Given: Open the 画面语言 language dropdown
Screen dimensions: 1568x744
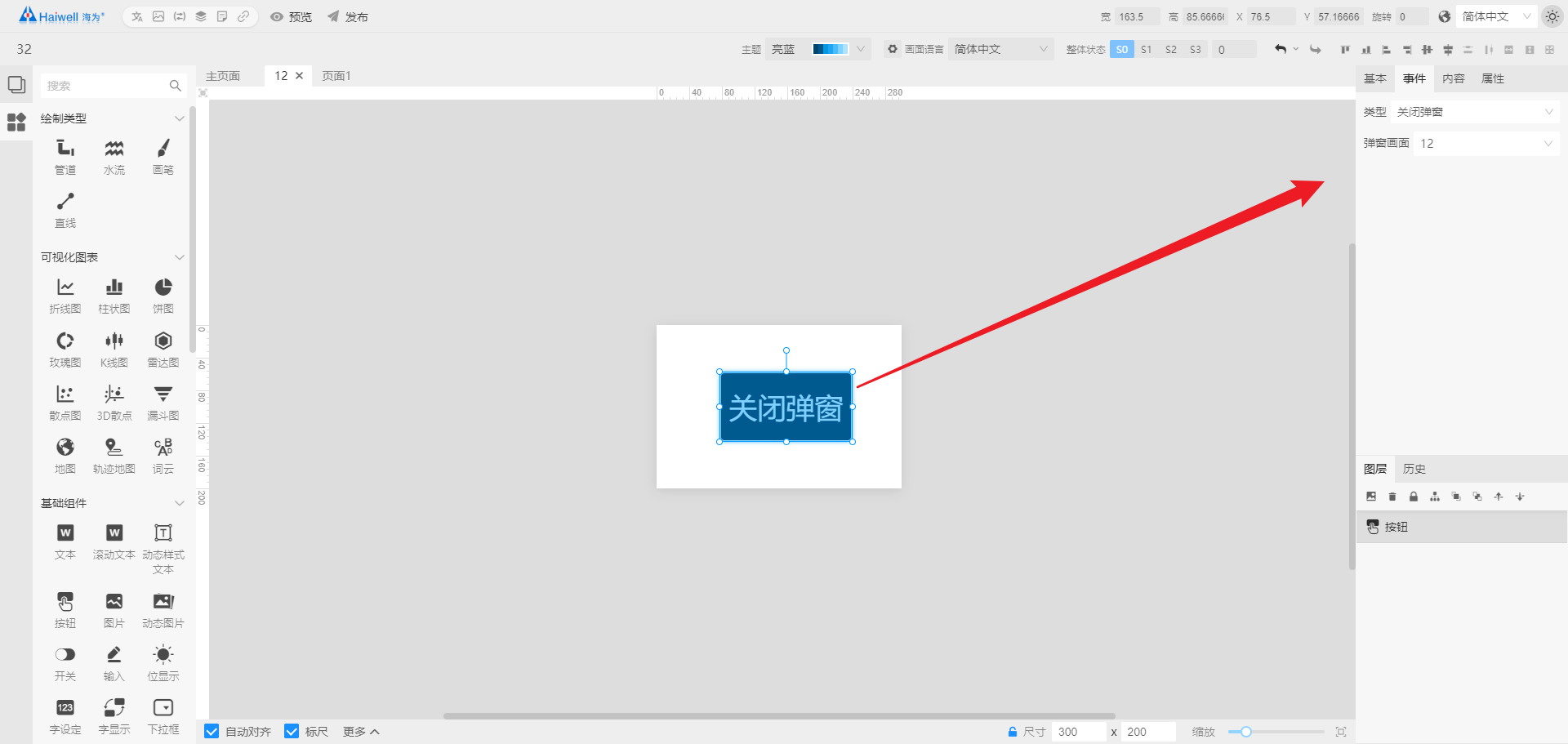Looking at the screenshot, I should point(1001,49).
